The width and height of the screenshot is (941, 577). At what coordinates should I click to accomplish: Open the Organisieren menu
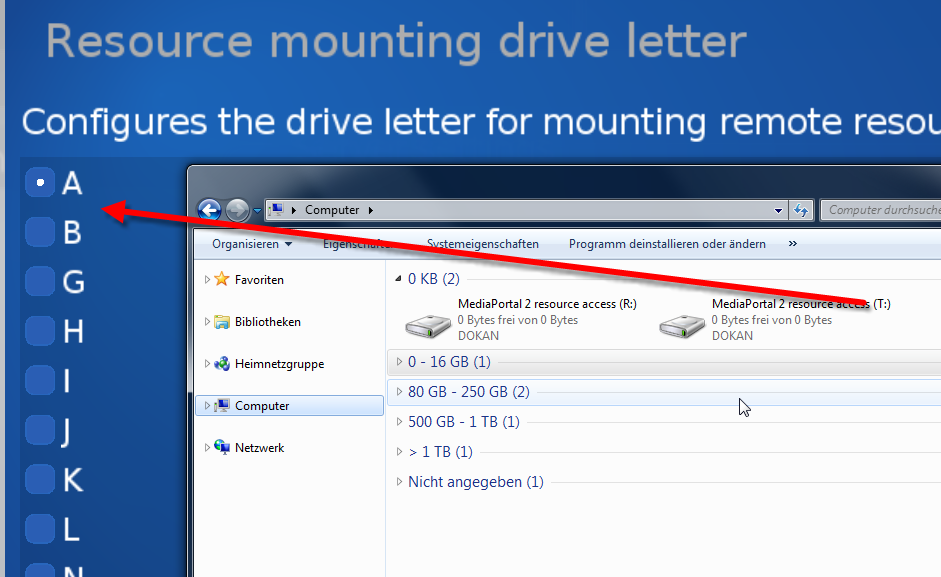coord(252,244)
